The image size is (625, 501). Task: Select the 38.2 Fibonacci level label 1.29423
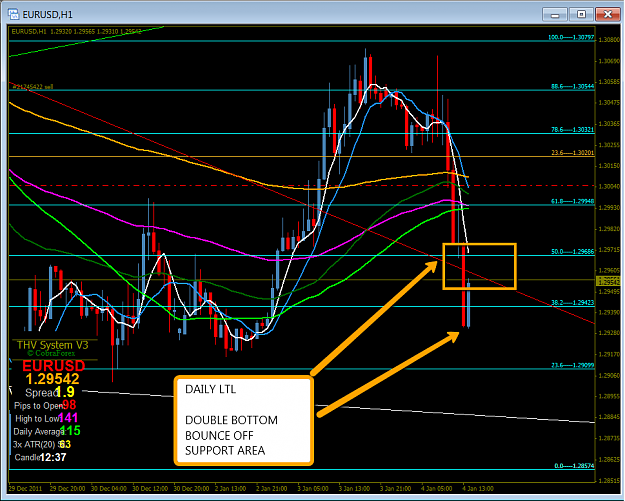coord(572,303)
